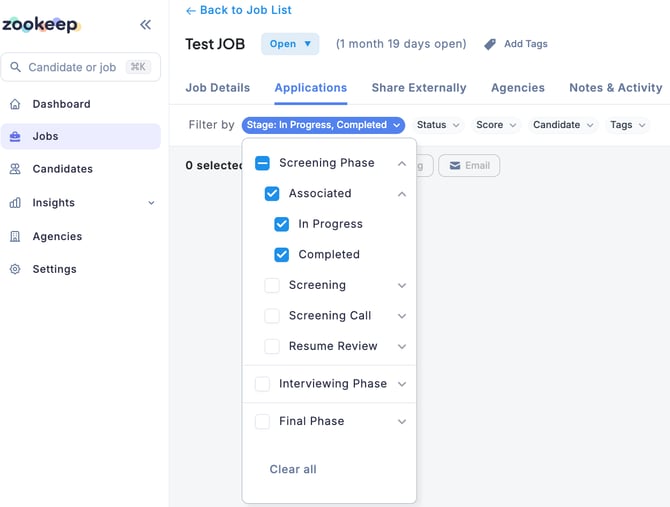
Task: Click the Settings gear icon
Action: (x=15, y=270)
